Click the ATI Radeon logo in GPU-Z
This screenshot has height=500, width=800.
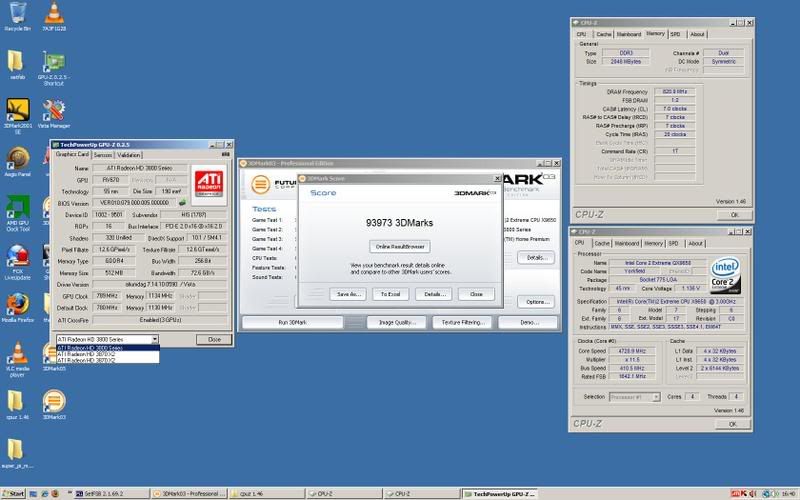[x=209, y=184]
